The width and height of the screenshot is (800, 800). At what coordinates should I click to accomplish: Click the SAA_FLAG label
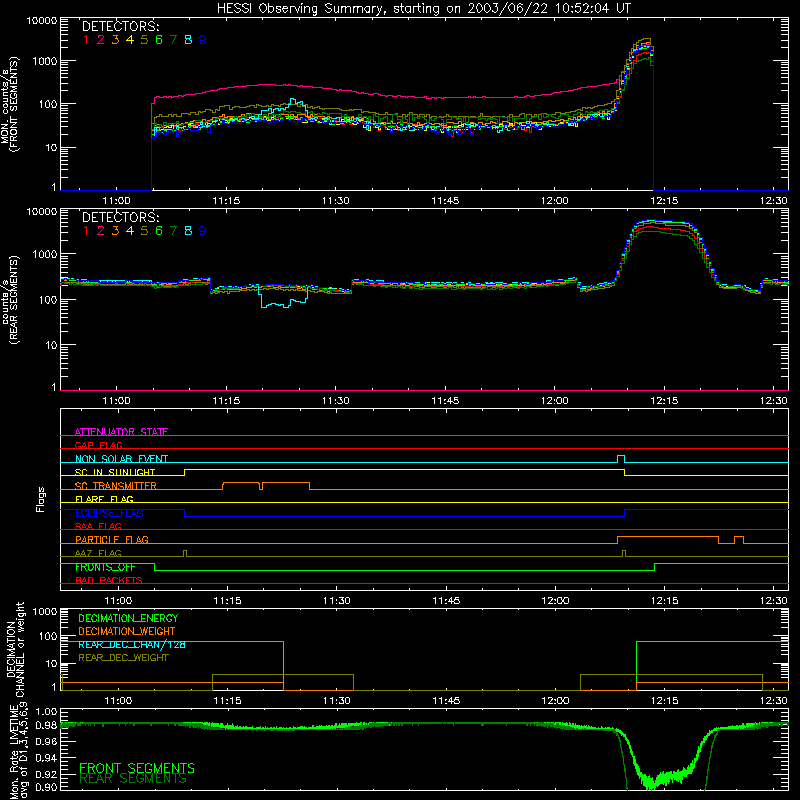click(x=98, y=526)
